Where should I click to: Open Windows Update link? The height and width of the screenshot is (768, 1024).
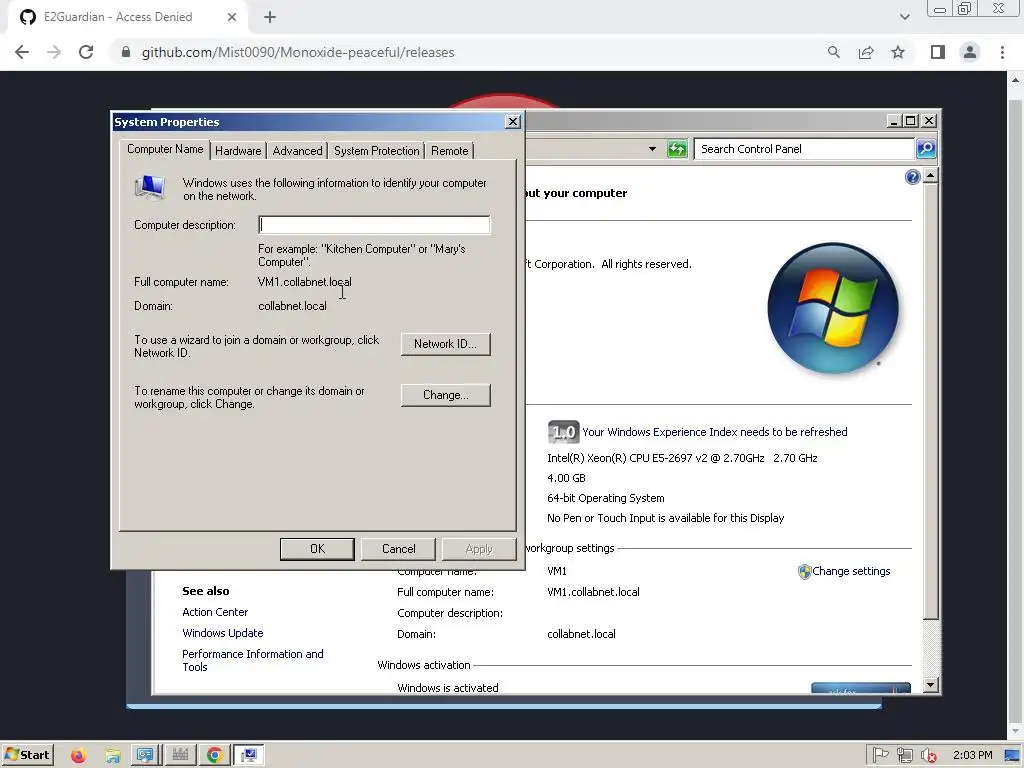pyautogui.click(x=223, y=633)
